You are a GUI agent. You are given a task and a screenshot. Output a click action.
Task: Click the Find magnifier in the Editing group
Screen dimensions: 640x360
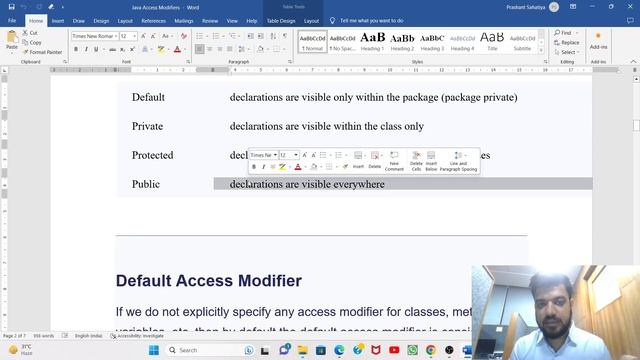(563, 33)
